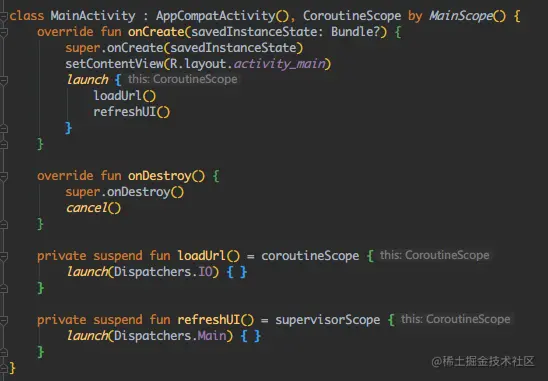Click fold end marker of class closing brace
The width and height of the screenshot is (548, 381).
coord(3,368)
